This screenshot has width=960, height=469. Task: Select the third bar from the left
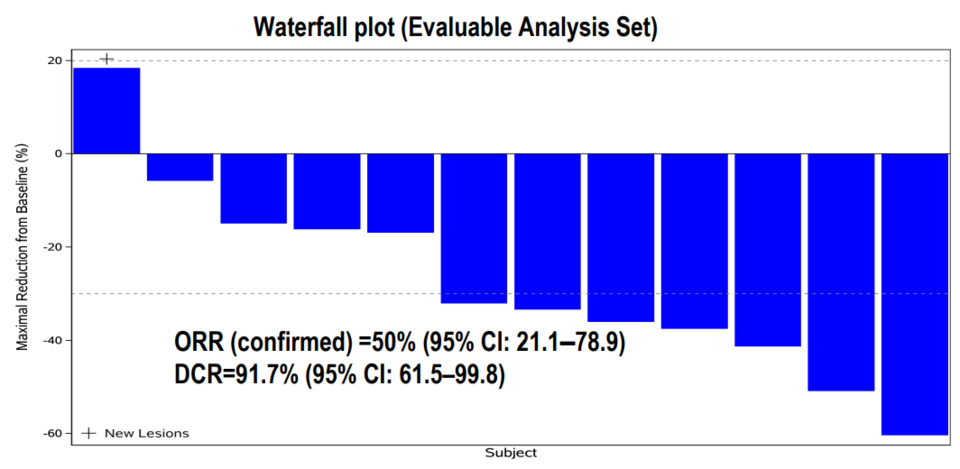[x=253, y=188]
